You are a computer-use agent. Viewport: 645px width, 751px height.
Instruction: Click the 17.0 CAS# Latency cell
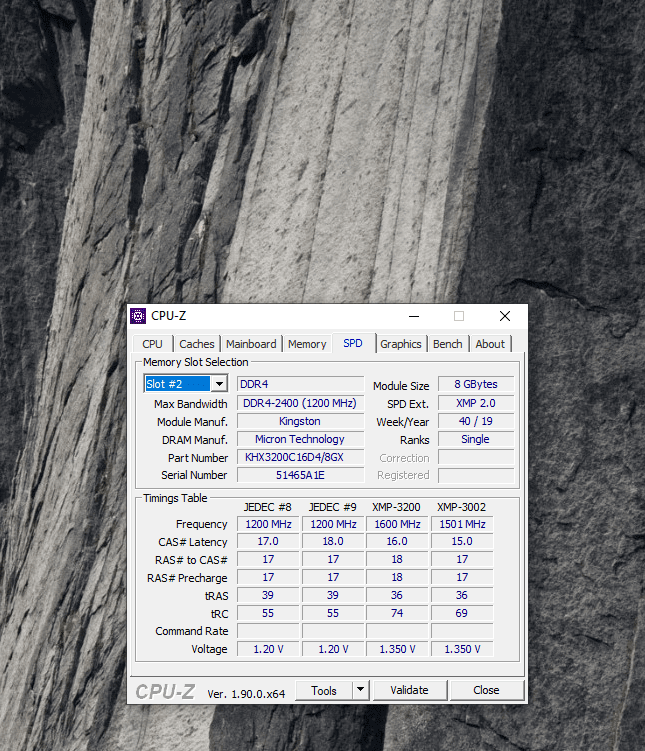click(x=268, y=541)
